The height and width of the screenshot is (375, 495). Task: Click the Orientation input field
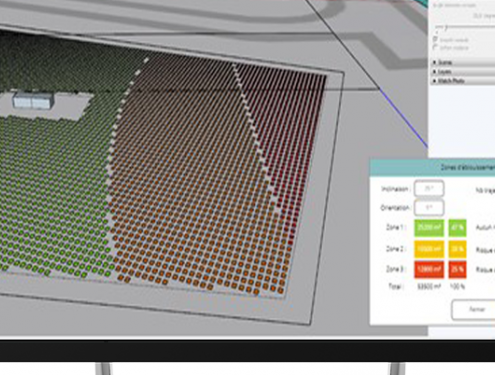pyautogui.click(x=429, y=208)
